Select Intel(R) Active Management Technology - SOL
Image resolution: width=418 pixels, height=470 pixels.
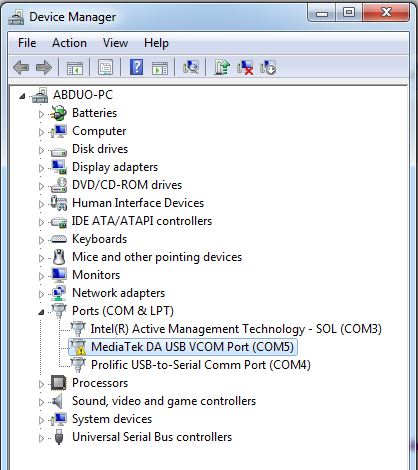[x=236, y=329]
